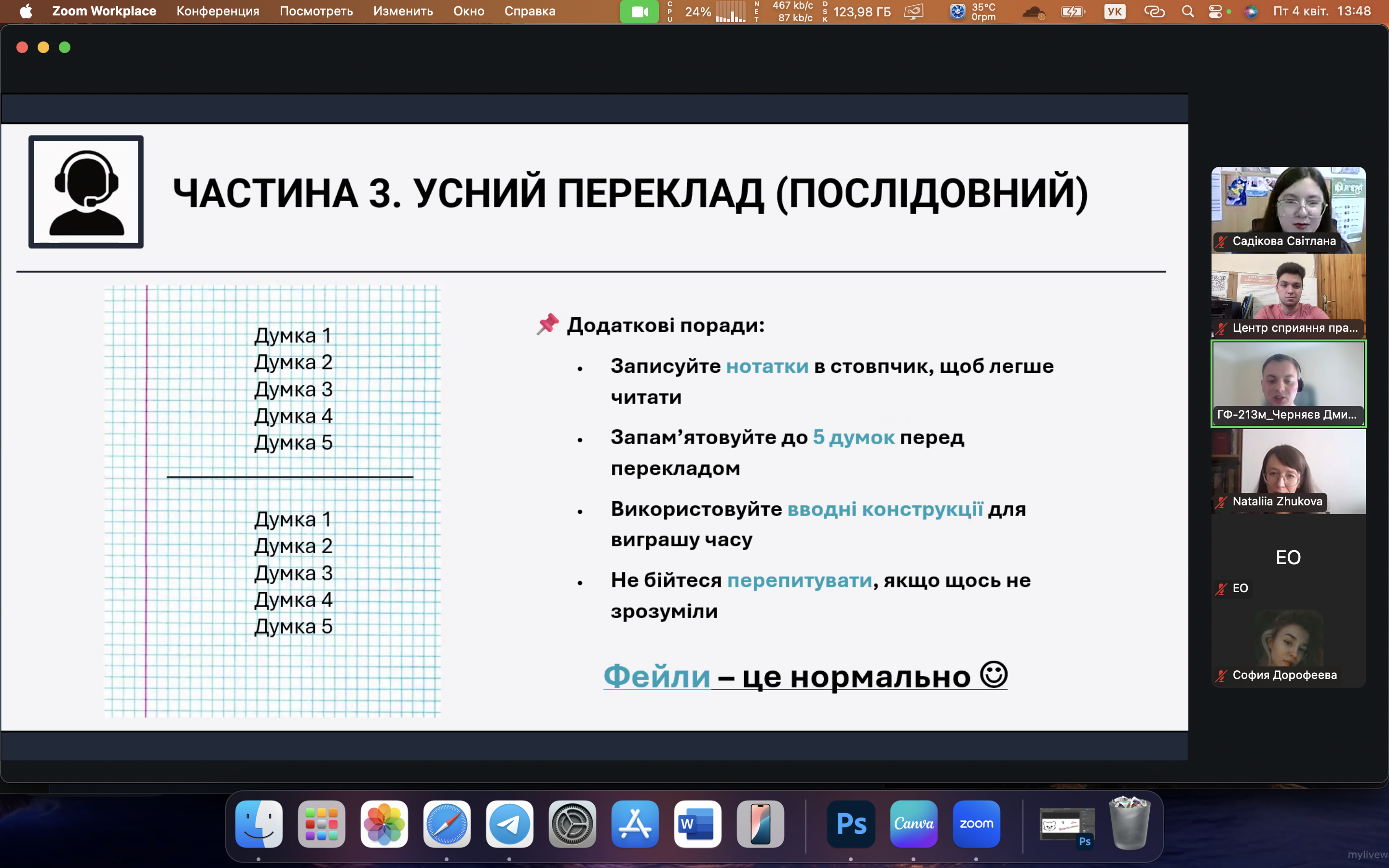Open Microsoft Word from dock

click(697, 824)
